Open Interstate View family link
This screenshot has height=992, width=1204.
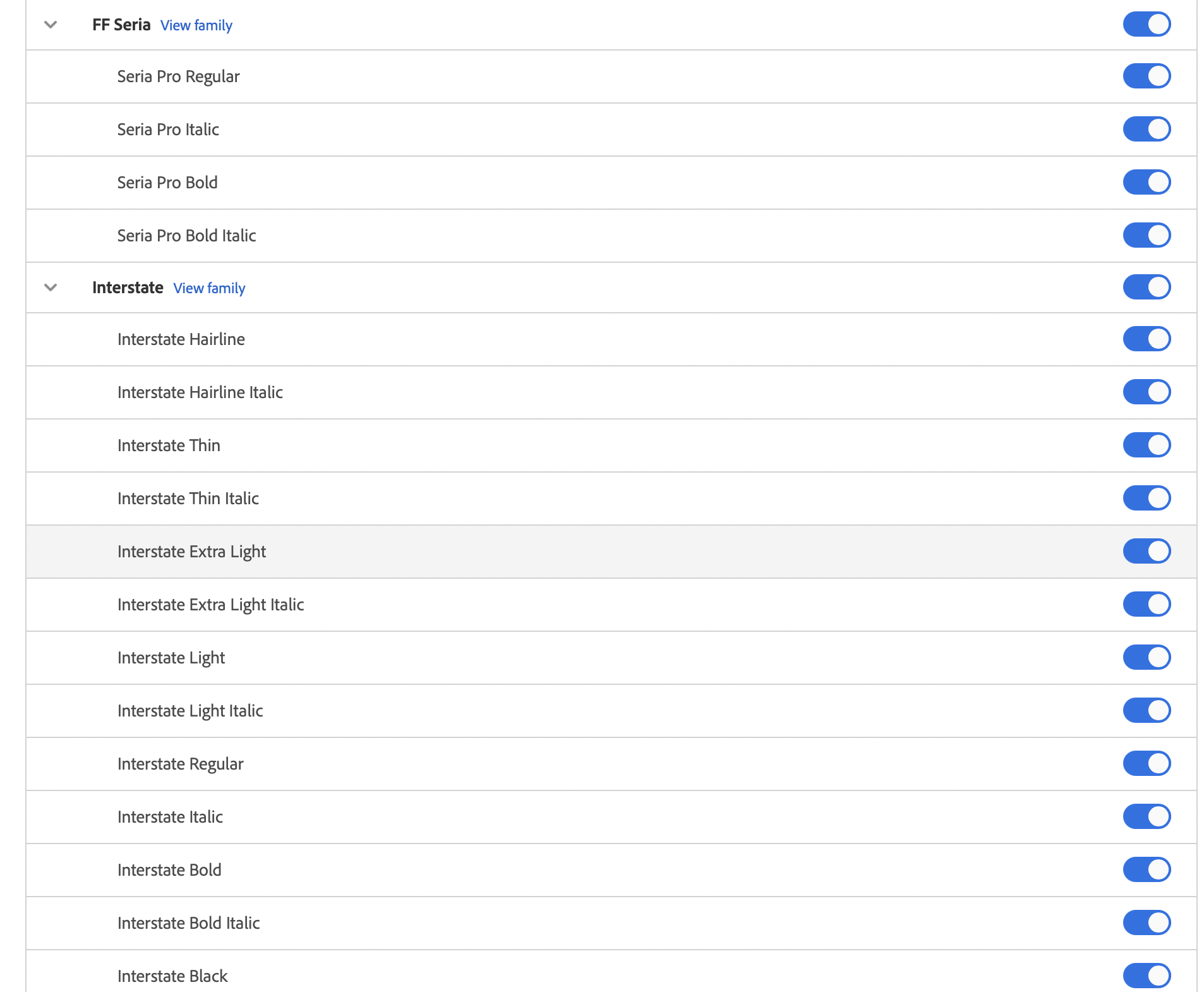[209, 288]
